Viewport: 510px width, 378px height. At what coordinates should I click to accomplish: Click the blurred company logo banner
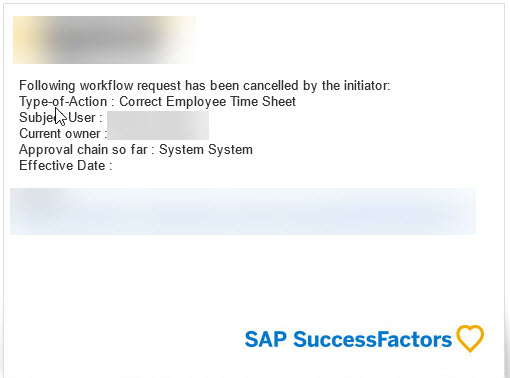(104, 40)
